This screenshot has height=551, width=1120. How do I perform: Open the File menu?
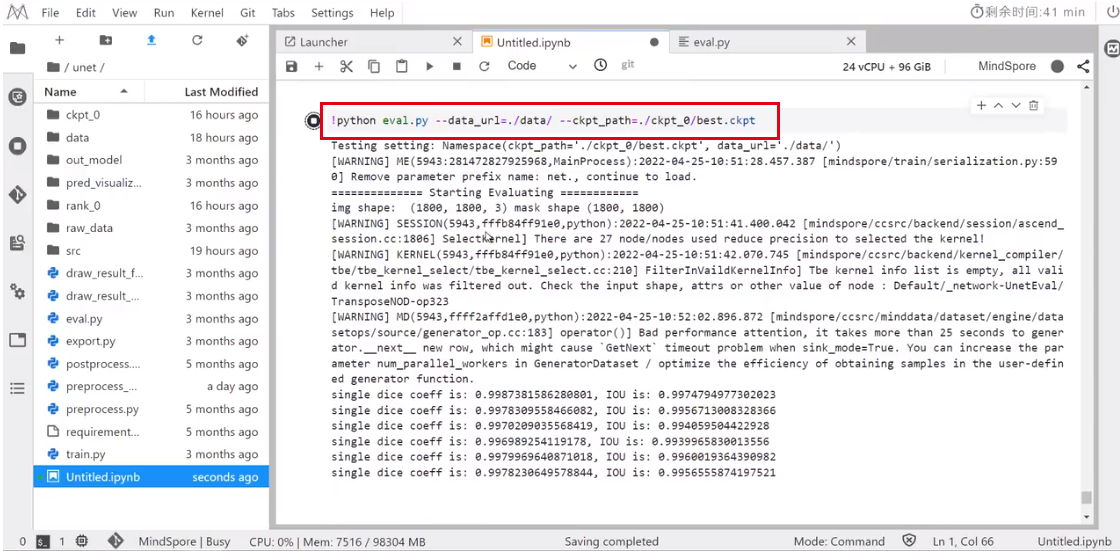tap(51, 13)
